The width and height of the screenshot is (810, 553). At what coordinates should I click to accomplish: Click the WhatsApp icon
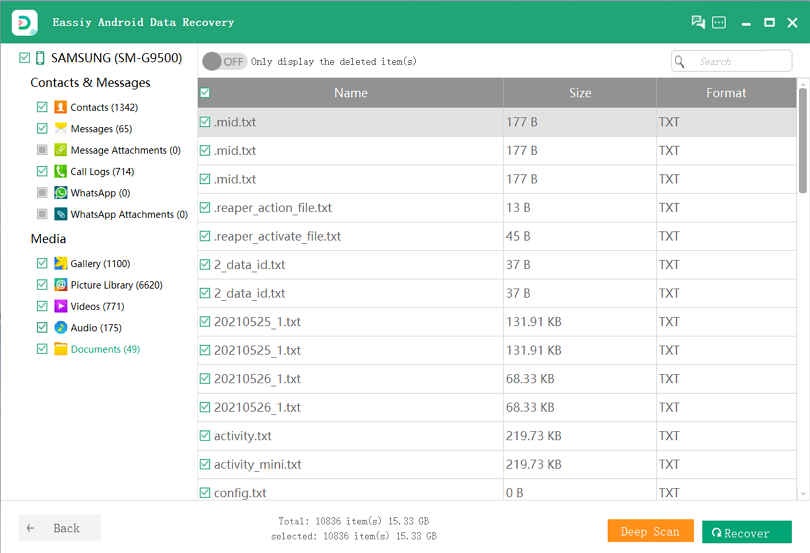click(60, 193)
